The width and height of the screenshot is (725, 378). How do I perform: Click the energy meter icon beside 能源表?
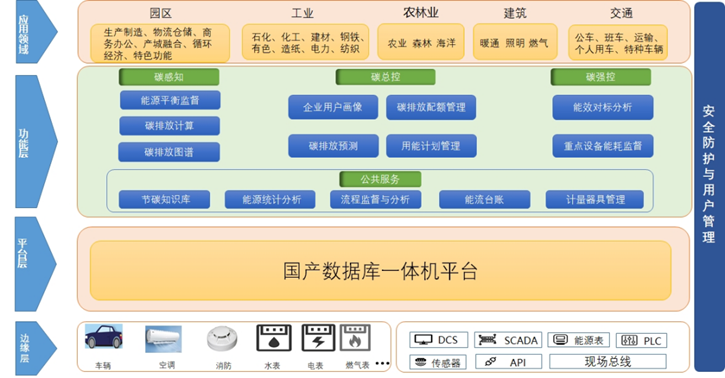tap(560, 340)
